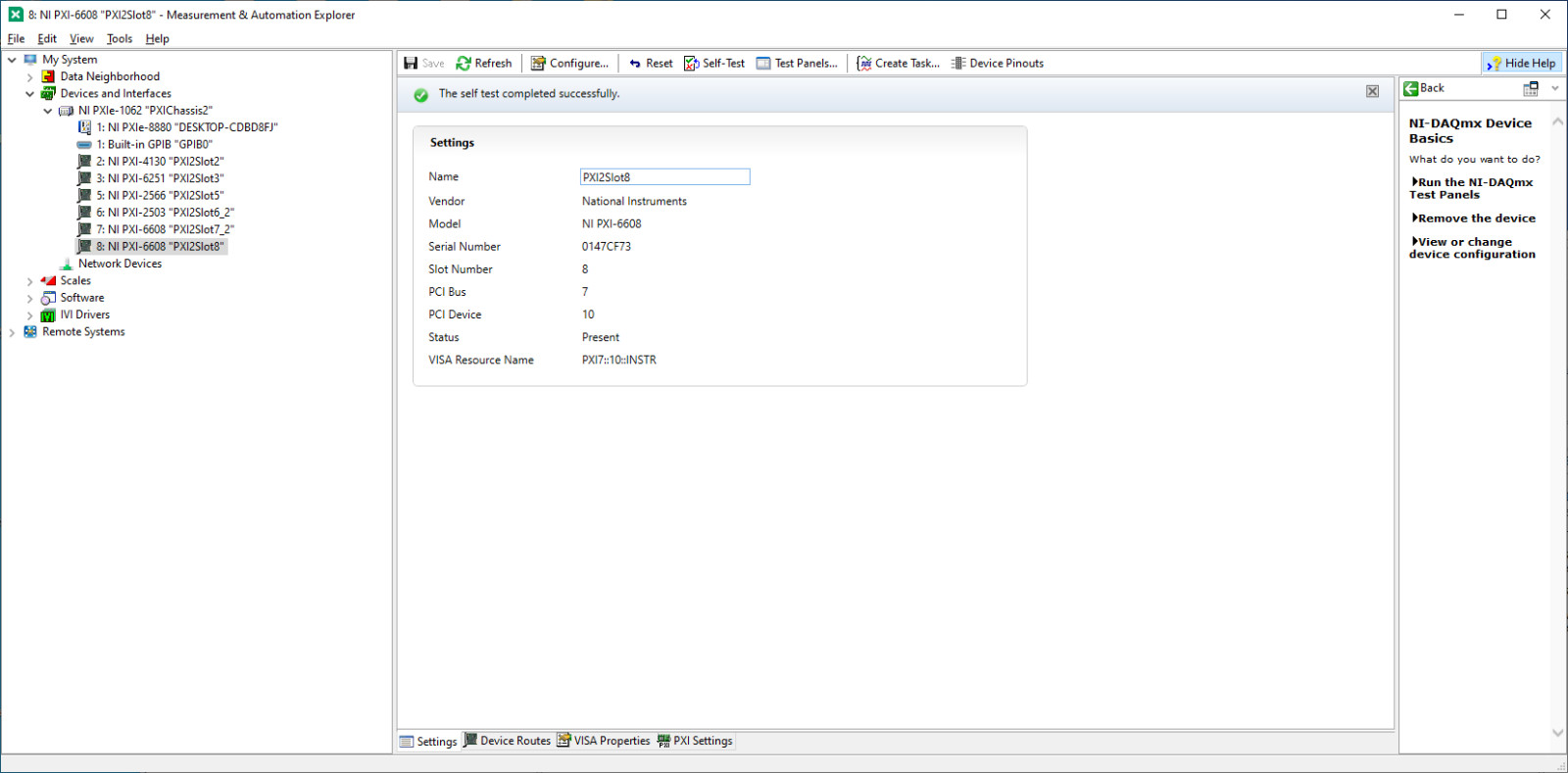Open the Edit menu
The height and width of the screenshot is (773, 1568).
pos(47,39)
